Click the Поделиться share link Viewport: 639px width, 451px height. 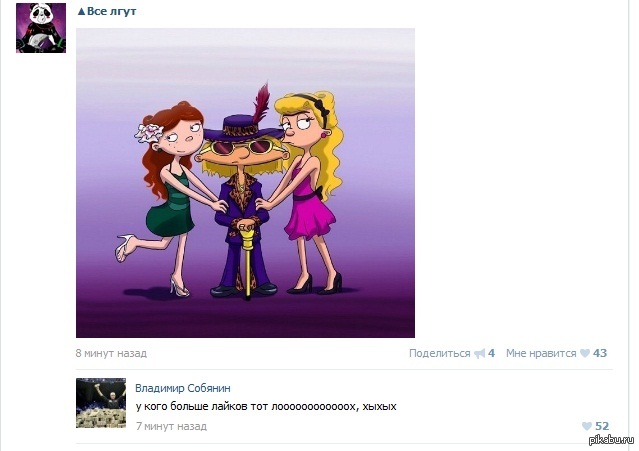(439, 353)
